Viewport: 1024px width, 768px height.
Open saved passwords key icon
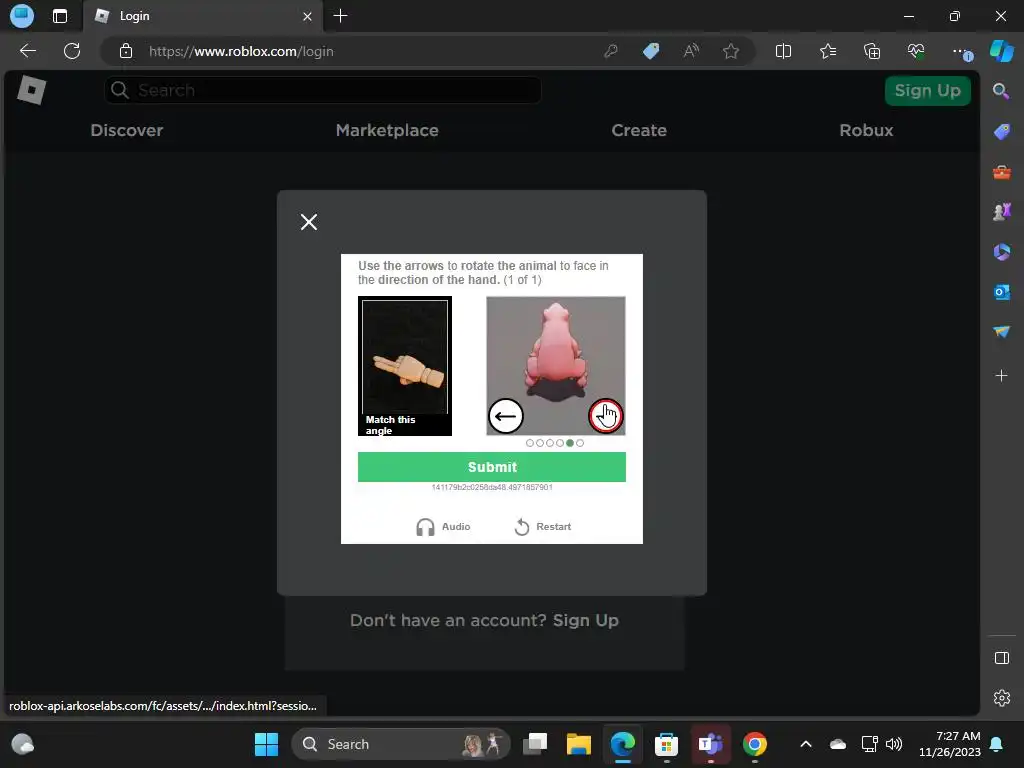[611, 51]
